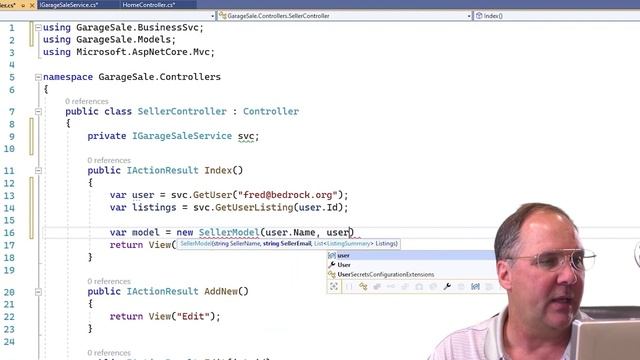Click 'return View(' on line 17
Screen dimensions: 640x360
[142, 245]
